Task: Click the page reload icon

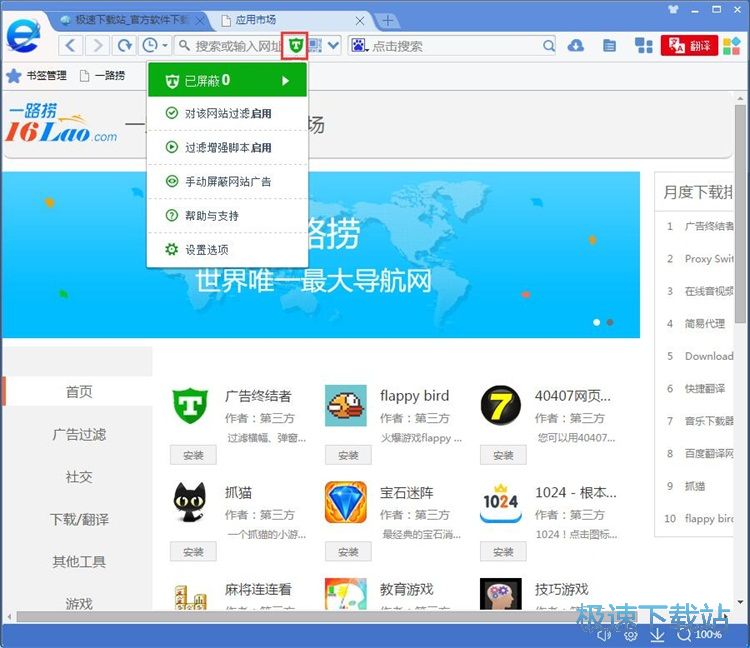Action: 124,45
